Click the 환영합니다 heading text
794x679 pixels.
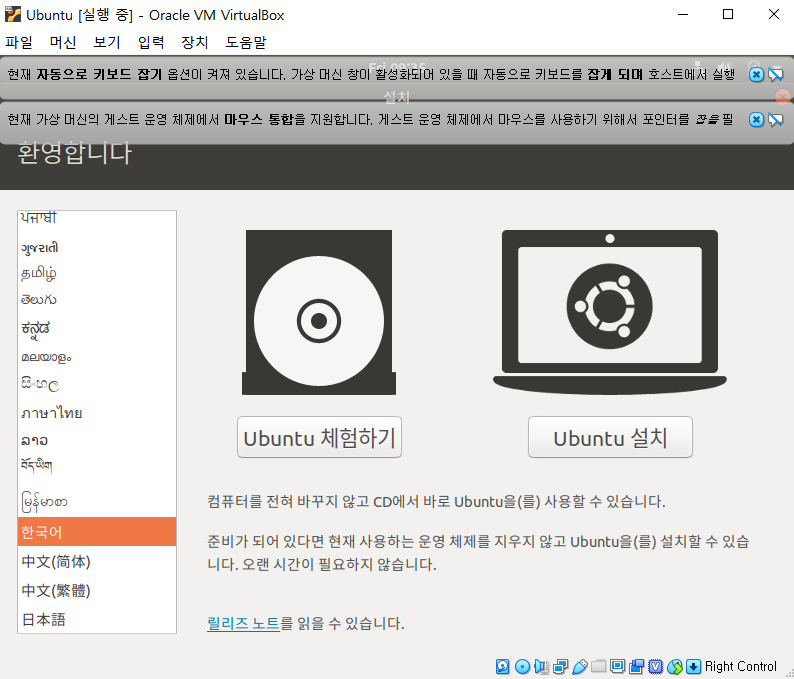[74, 152]
